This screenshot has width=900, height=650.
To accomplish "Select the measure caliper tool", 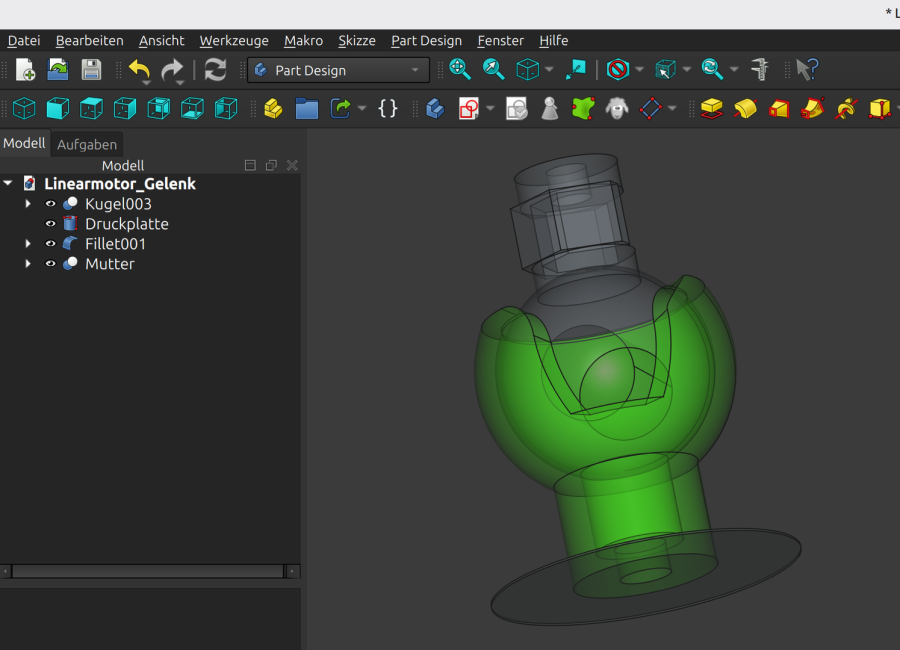I will click(760, 70).
